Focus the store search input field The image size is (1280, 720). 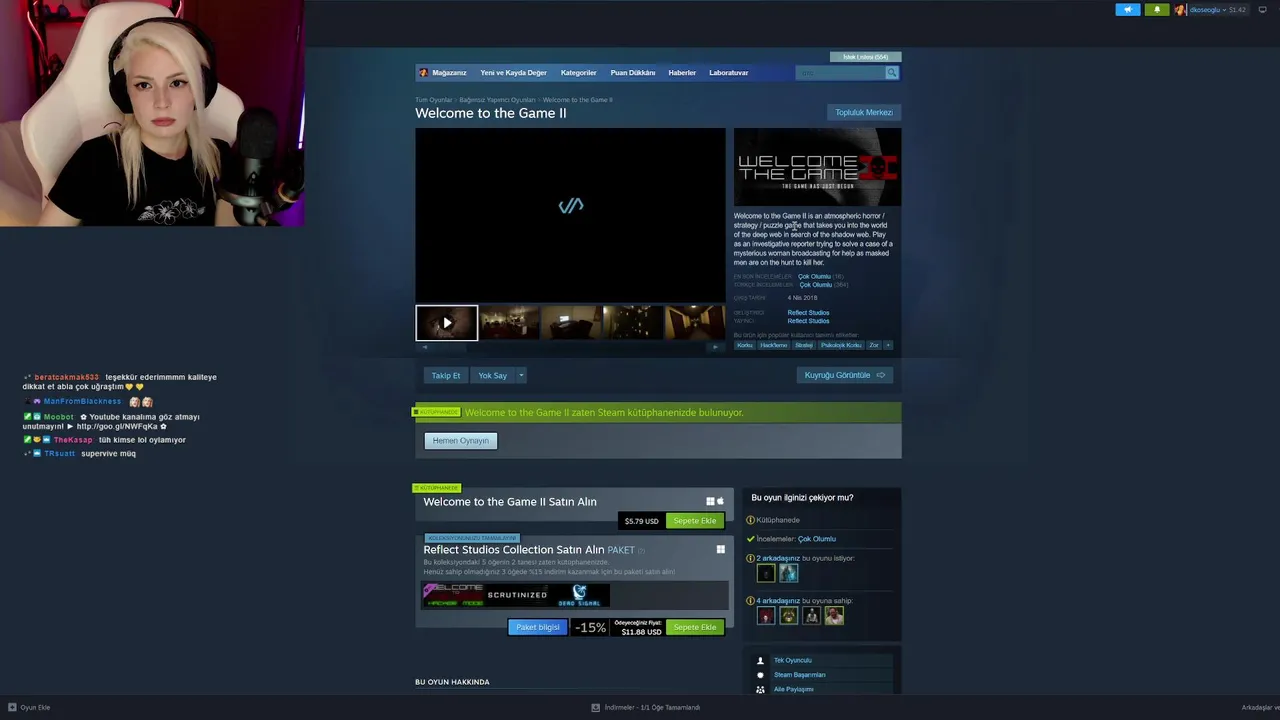coord(840,72)
